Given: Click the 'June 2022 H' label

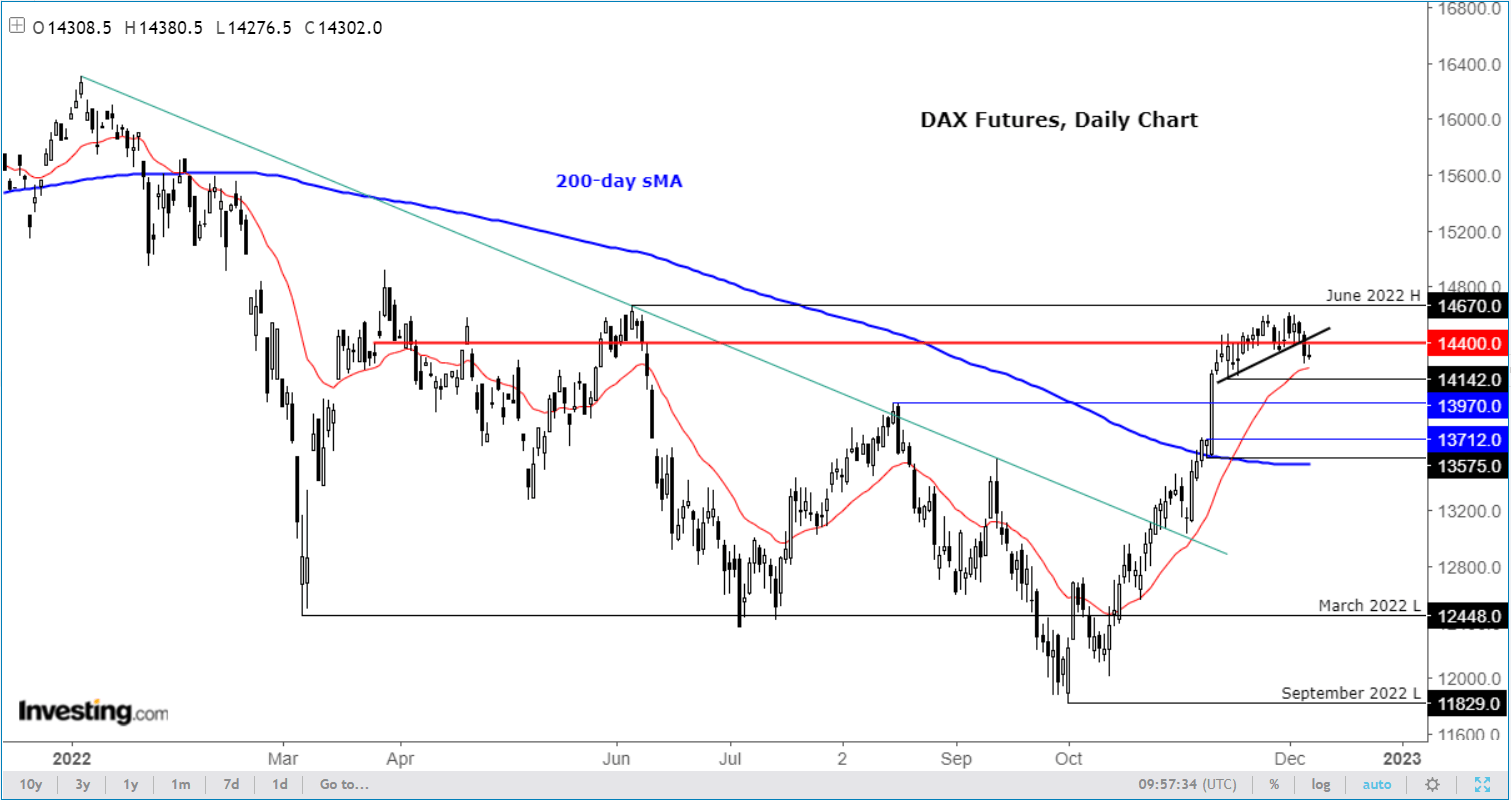Looking at the screenshot, I should click(x=1374, y=295).
